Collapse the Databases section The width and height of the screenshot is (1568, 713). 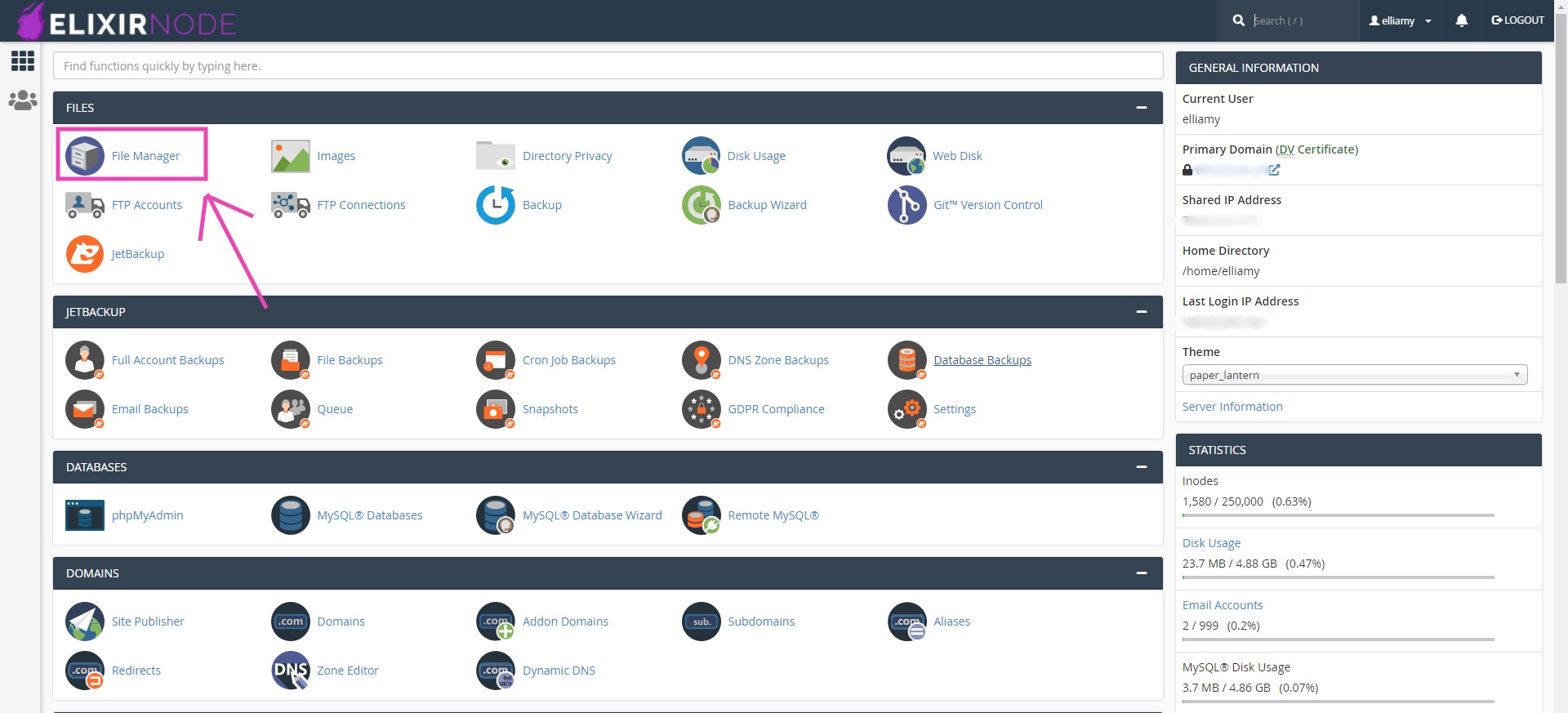tap(1142, 467)
